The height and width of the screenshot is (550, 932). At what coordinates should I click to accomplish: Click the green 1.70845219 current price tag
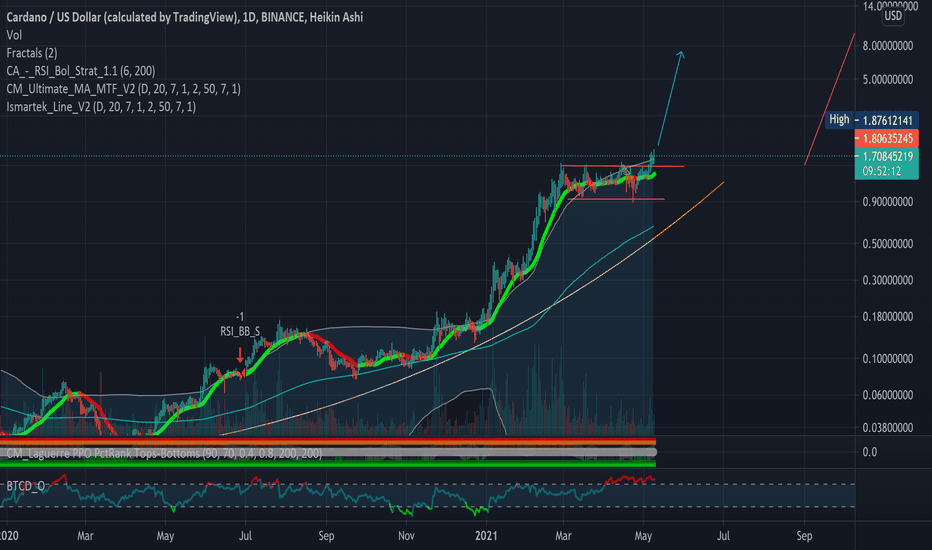(887, 156)
